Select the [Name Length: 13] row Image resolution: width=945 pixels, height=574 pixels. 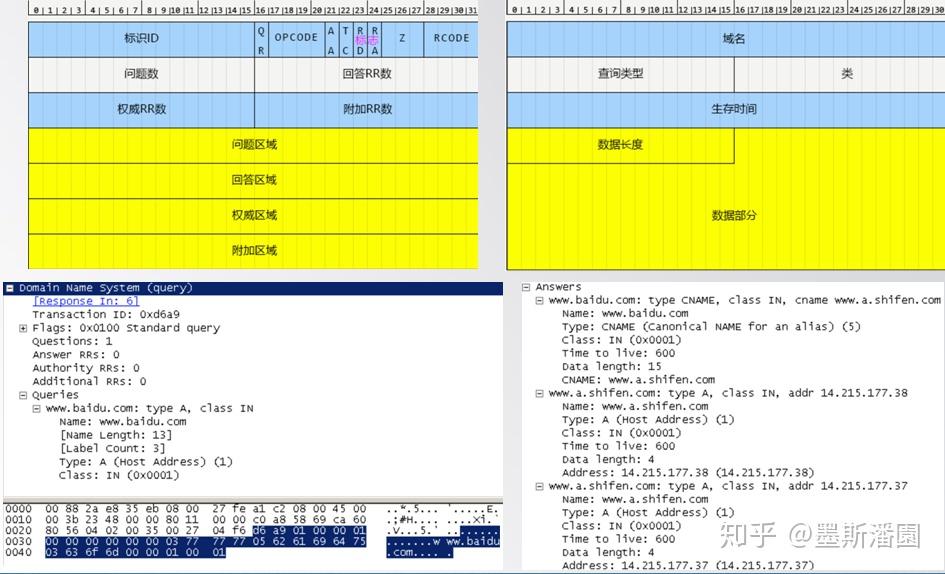pyautogui.click(x=116, y=435)
